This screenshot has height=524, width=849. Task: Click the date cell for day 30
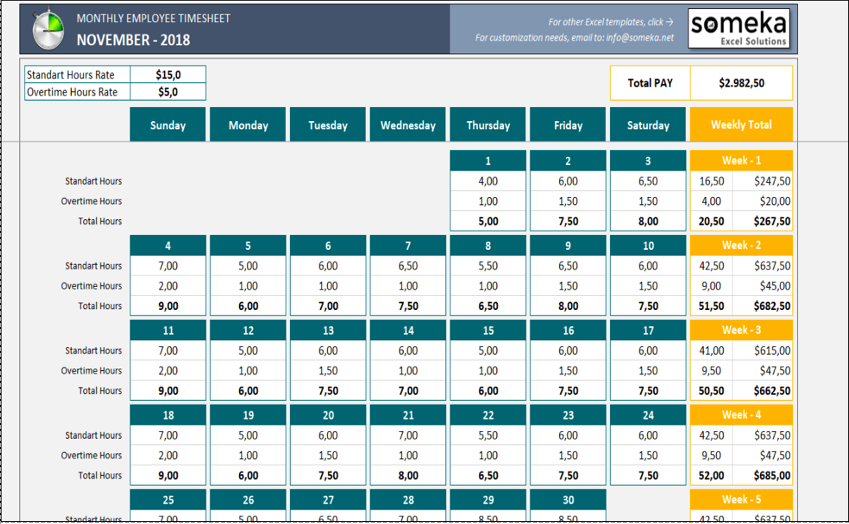pyautogui.click(x=568, y=500)
